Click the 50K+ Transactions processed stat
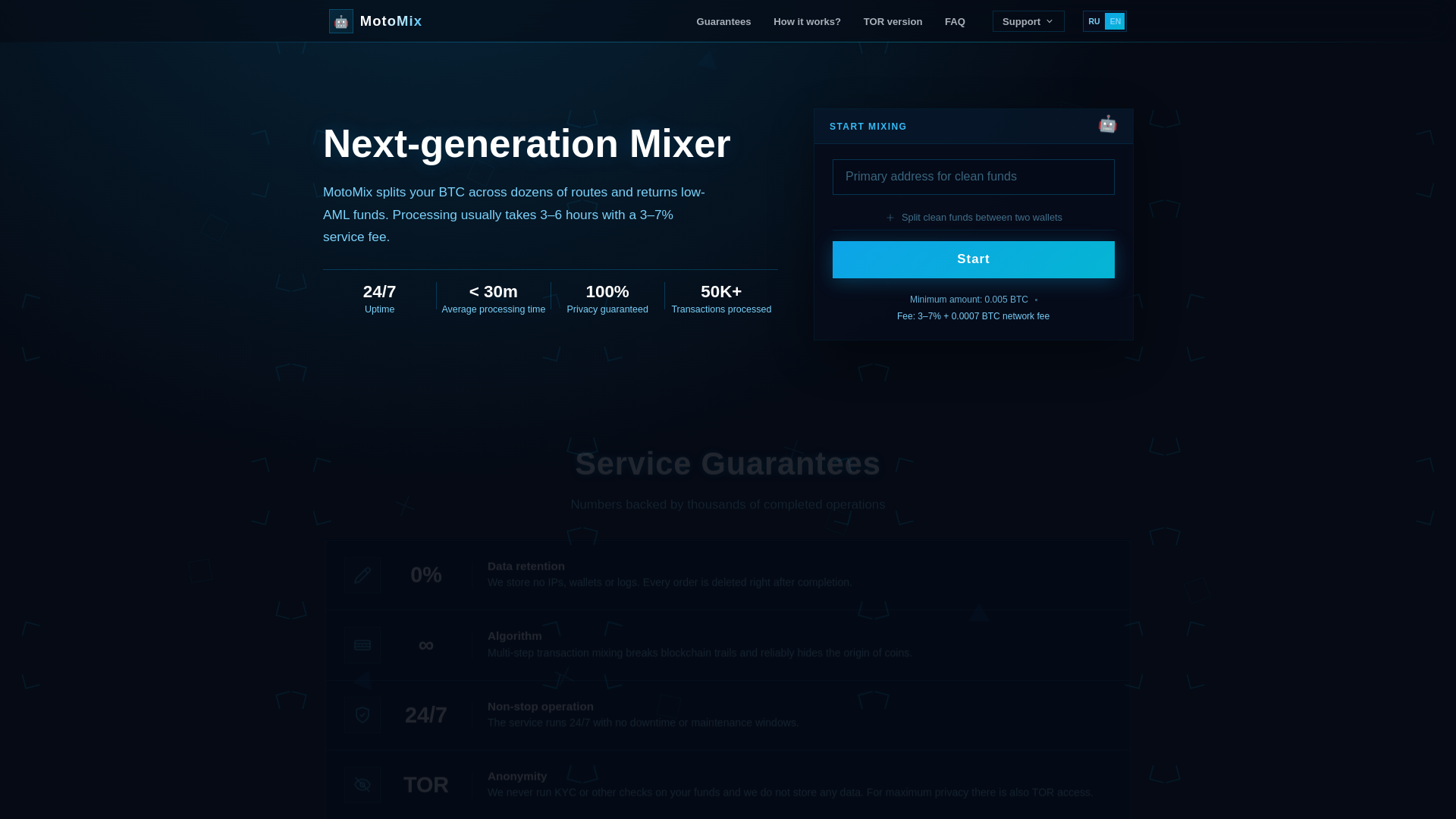Viewport: 1456px width, 819px height. [721, 299]
